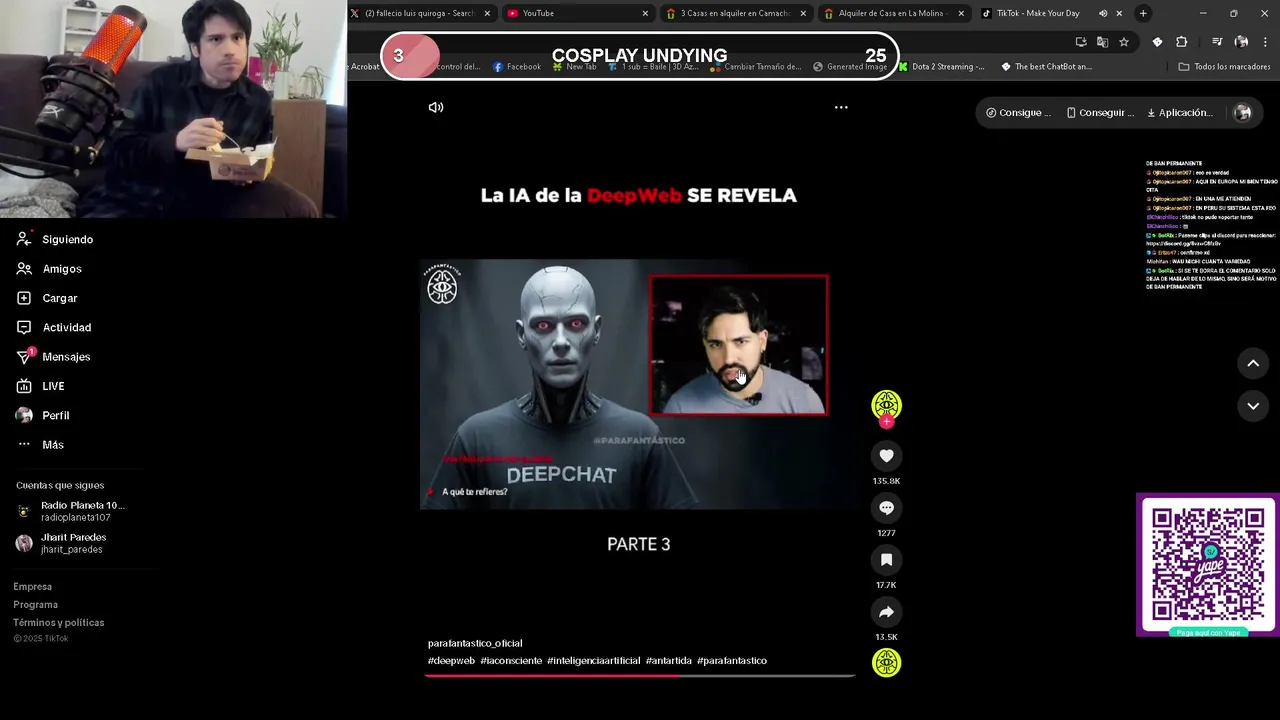Image resolution: width=1280 pixels, height=720 pixels.
Task: Click the Yape QR code overlay
Action: point(1207,565)
